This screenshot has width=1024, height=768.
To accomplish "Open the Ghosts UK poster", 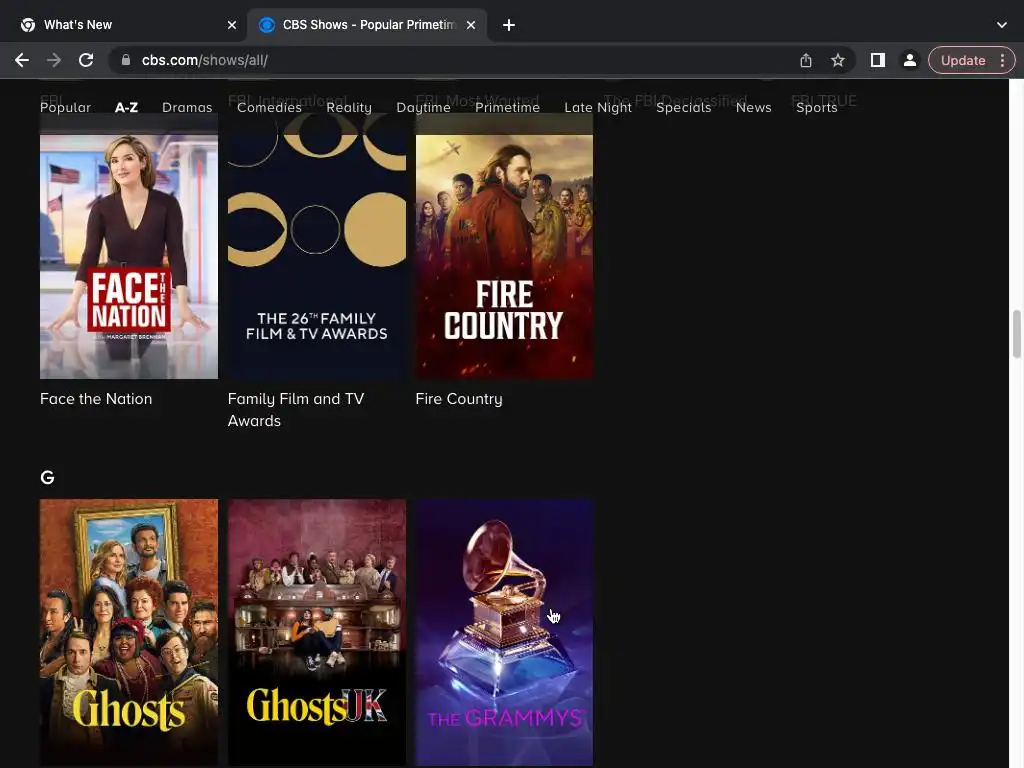I will [317, 632].
